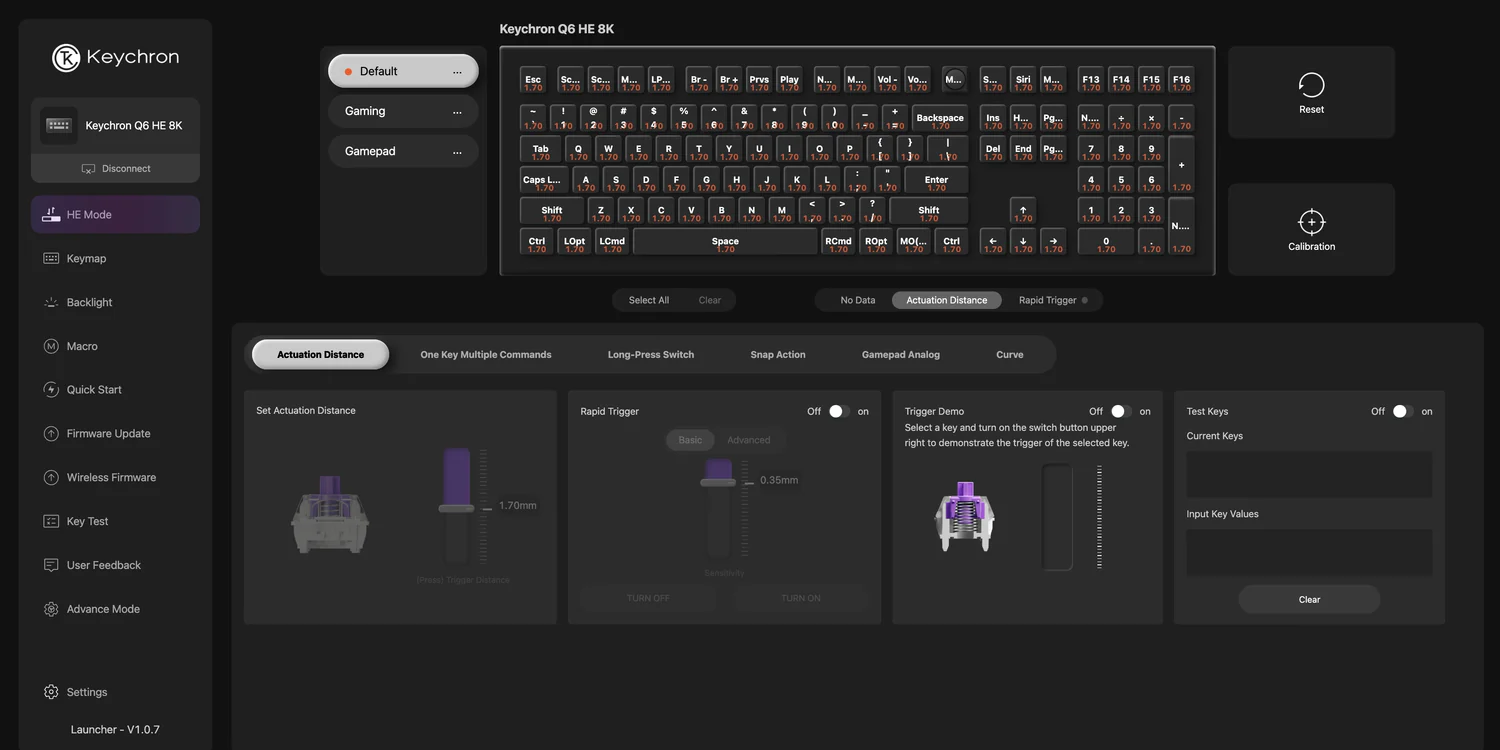1500x750 pixels.
Task: Open the Snap Action tab
Action: click(778, 354)
